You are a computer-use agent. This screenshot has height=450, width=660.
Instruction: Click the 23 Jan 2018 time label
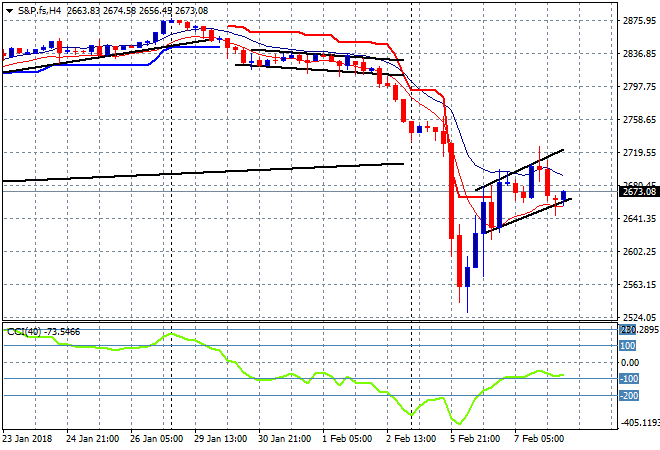[27, 439]
